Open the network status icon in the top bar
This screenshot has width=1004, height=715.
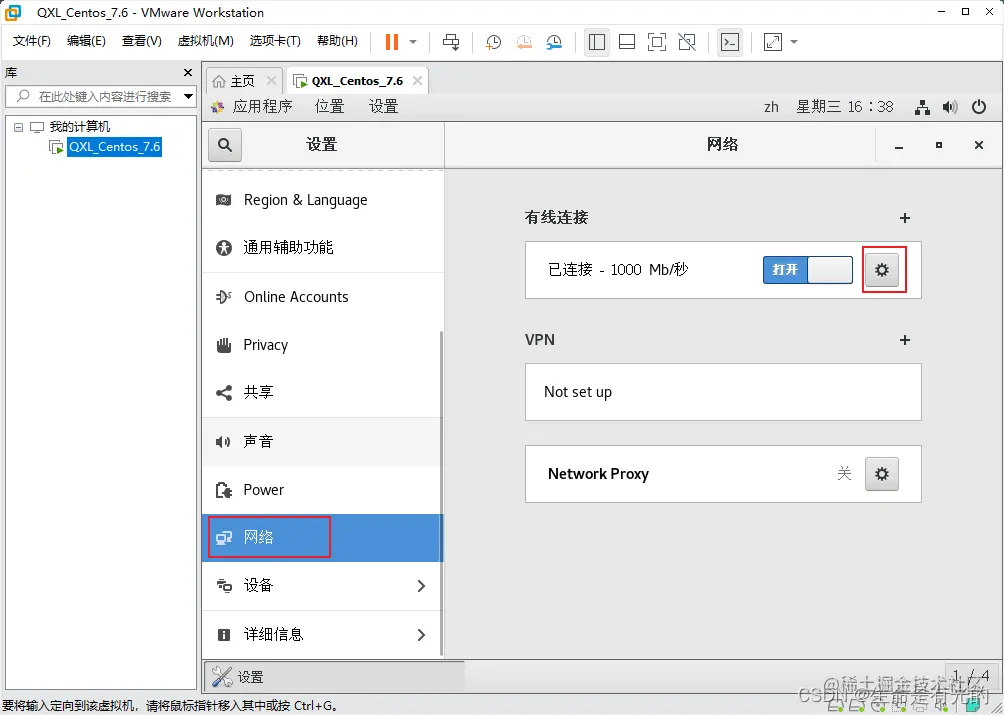pyautogui.click(x=921, y=107)
